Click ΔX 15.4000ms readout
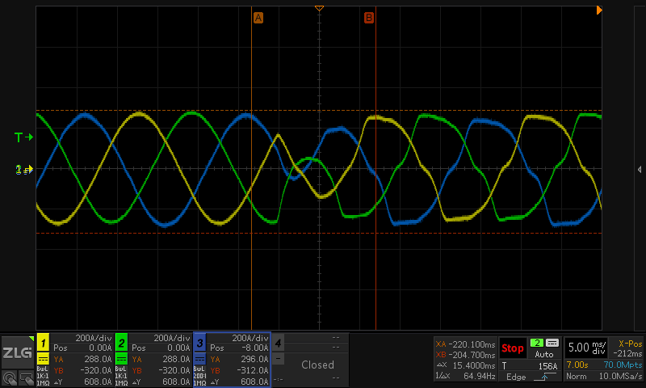This screenshot has height=388, width=646. (x=465, y=365)
